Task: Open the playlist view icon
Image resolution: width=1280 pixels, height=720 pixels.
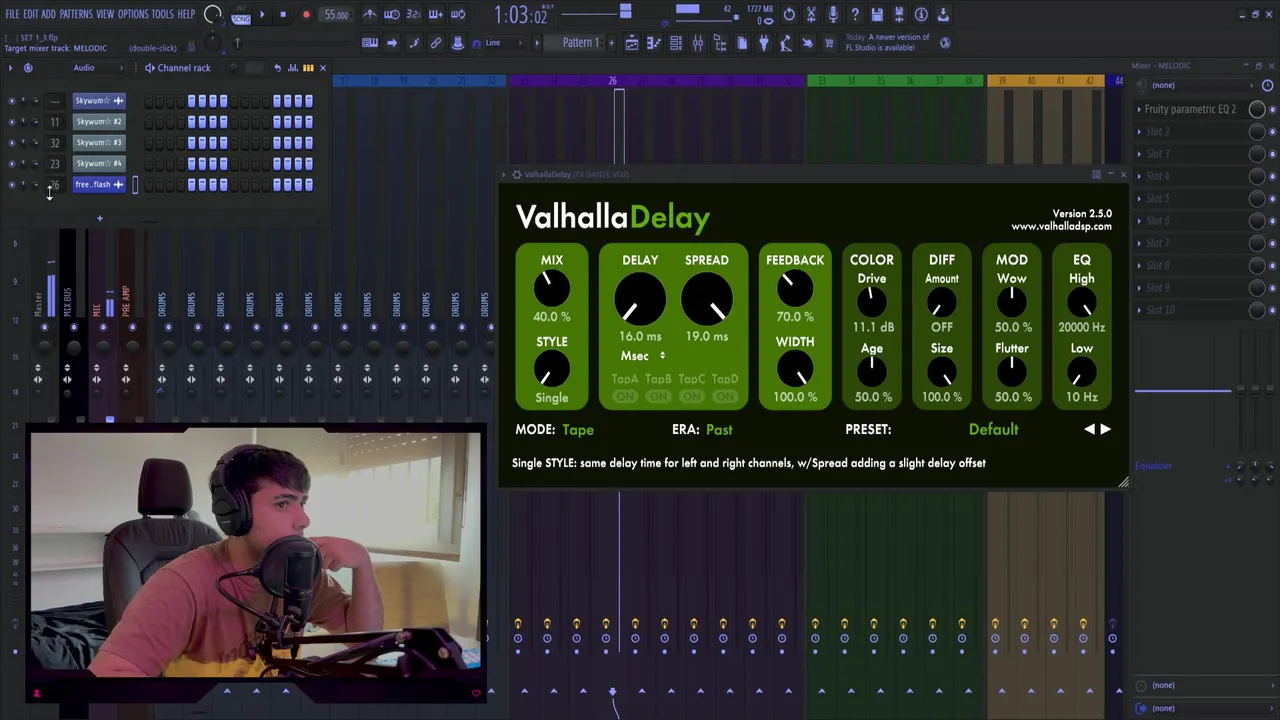Action: [631, 43]
